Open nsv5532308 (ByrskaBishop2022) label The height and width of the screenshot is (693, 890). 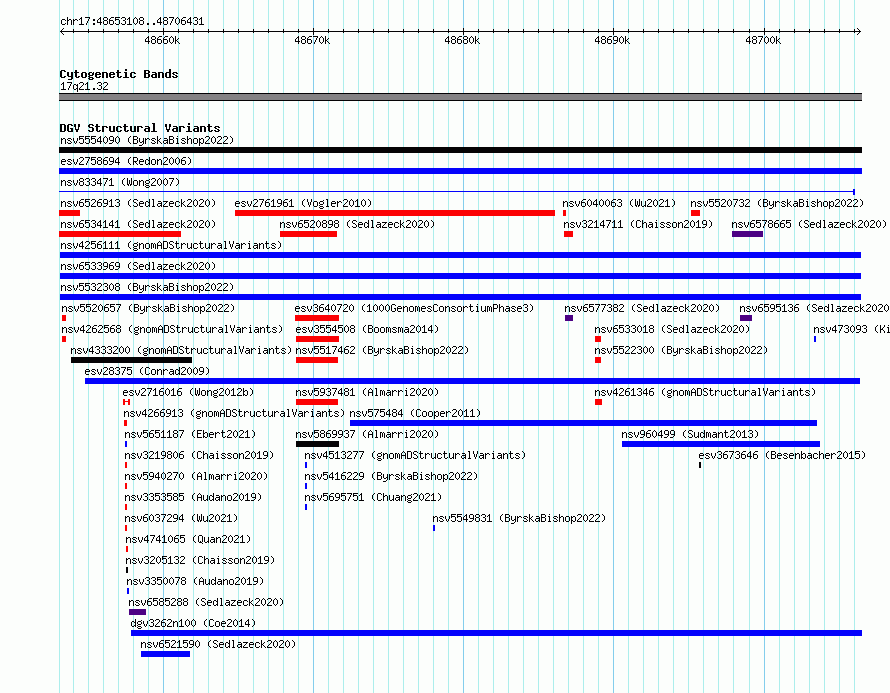147,287
